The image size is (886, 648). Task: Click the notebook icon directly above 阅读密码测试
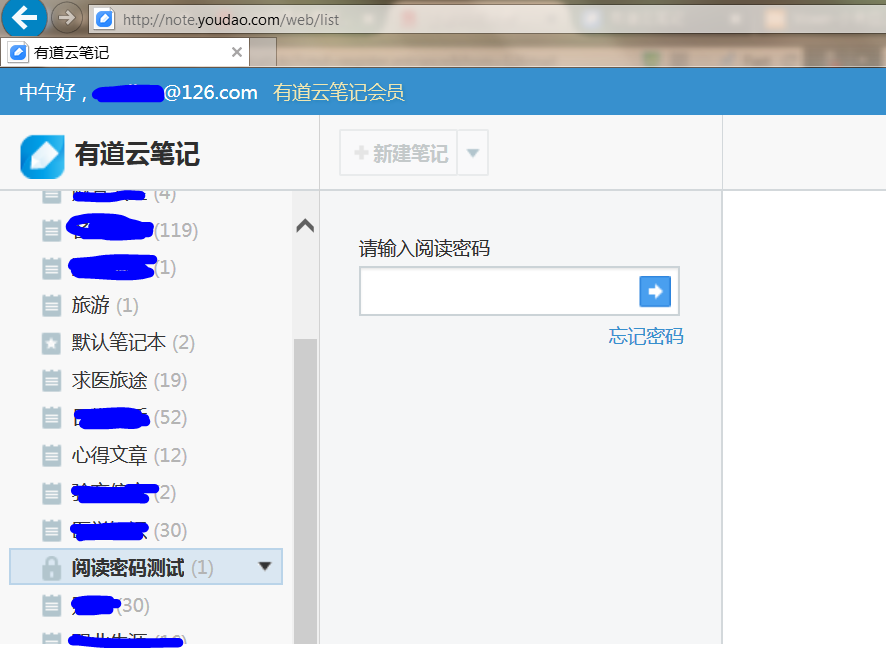click(x=51, y=530)
